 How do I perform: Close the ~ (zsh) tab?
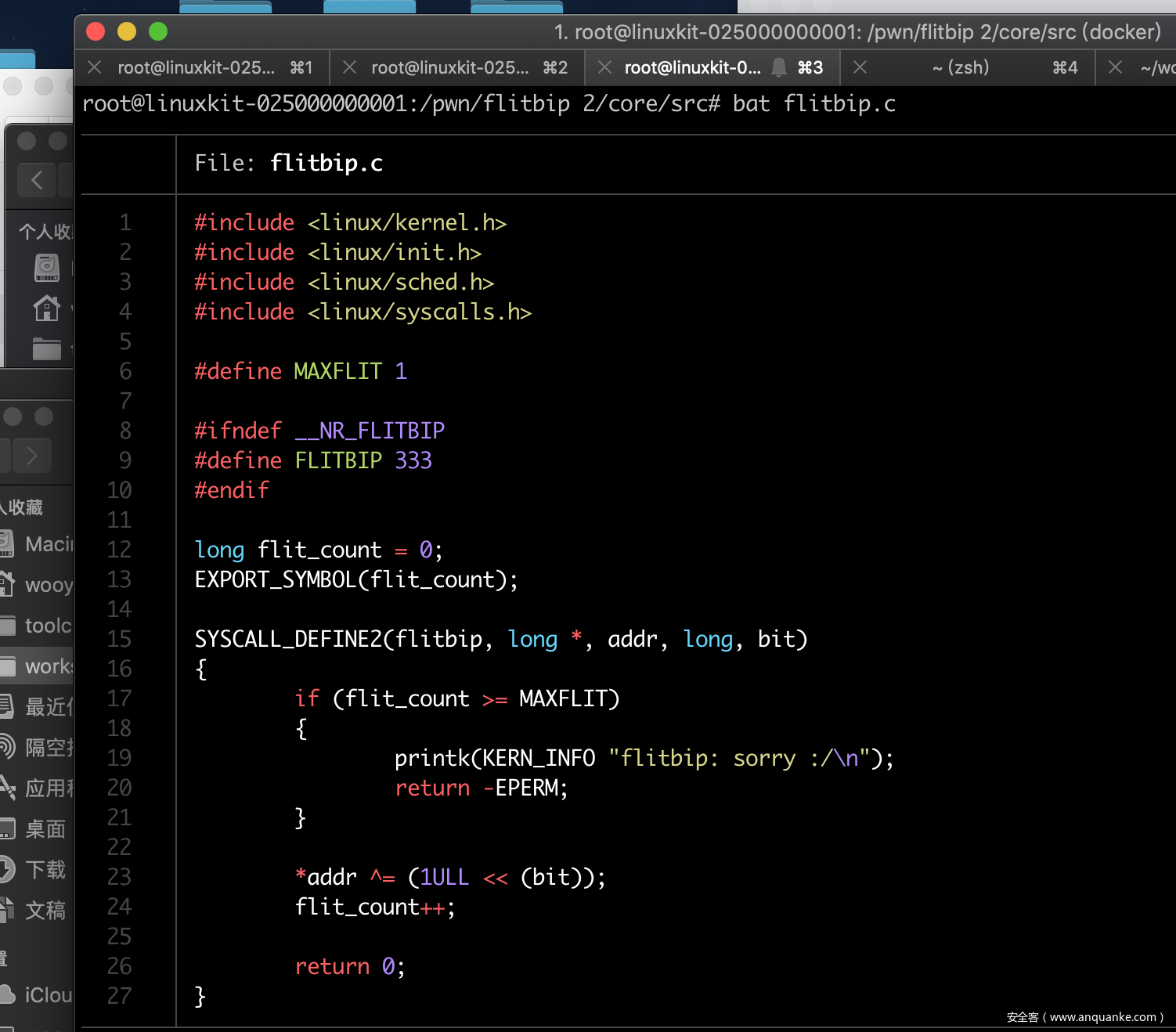860,67
